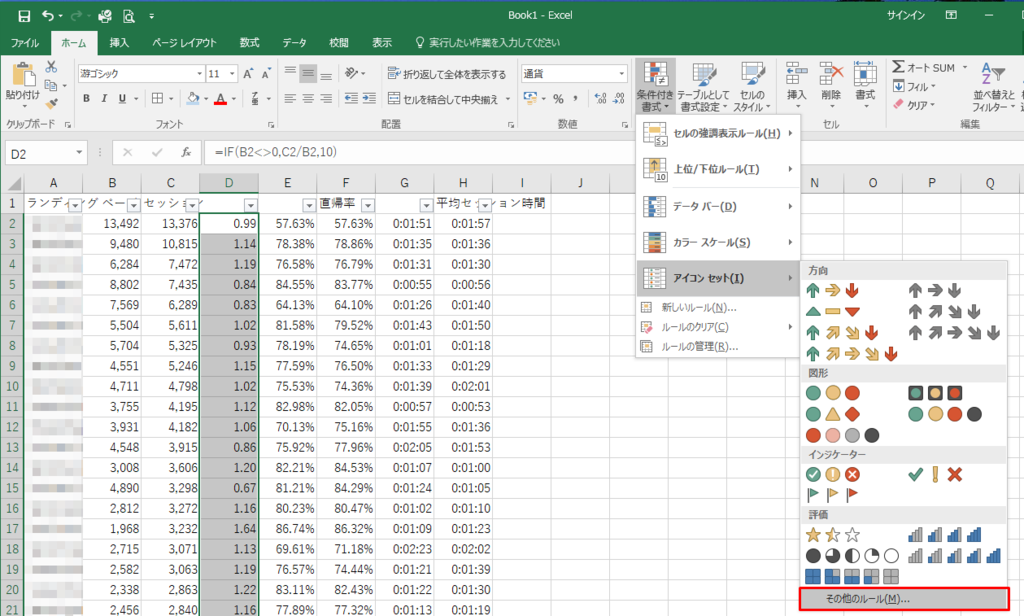This screenshot has width=1024, height=616.
Task: Click 新しいルール menu entry
Action: pyautogui.click(x=718, y=308)
